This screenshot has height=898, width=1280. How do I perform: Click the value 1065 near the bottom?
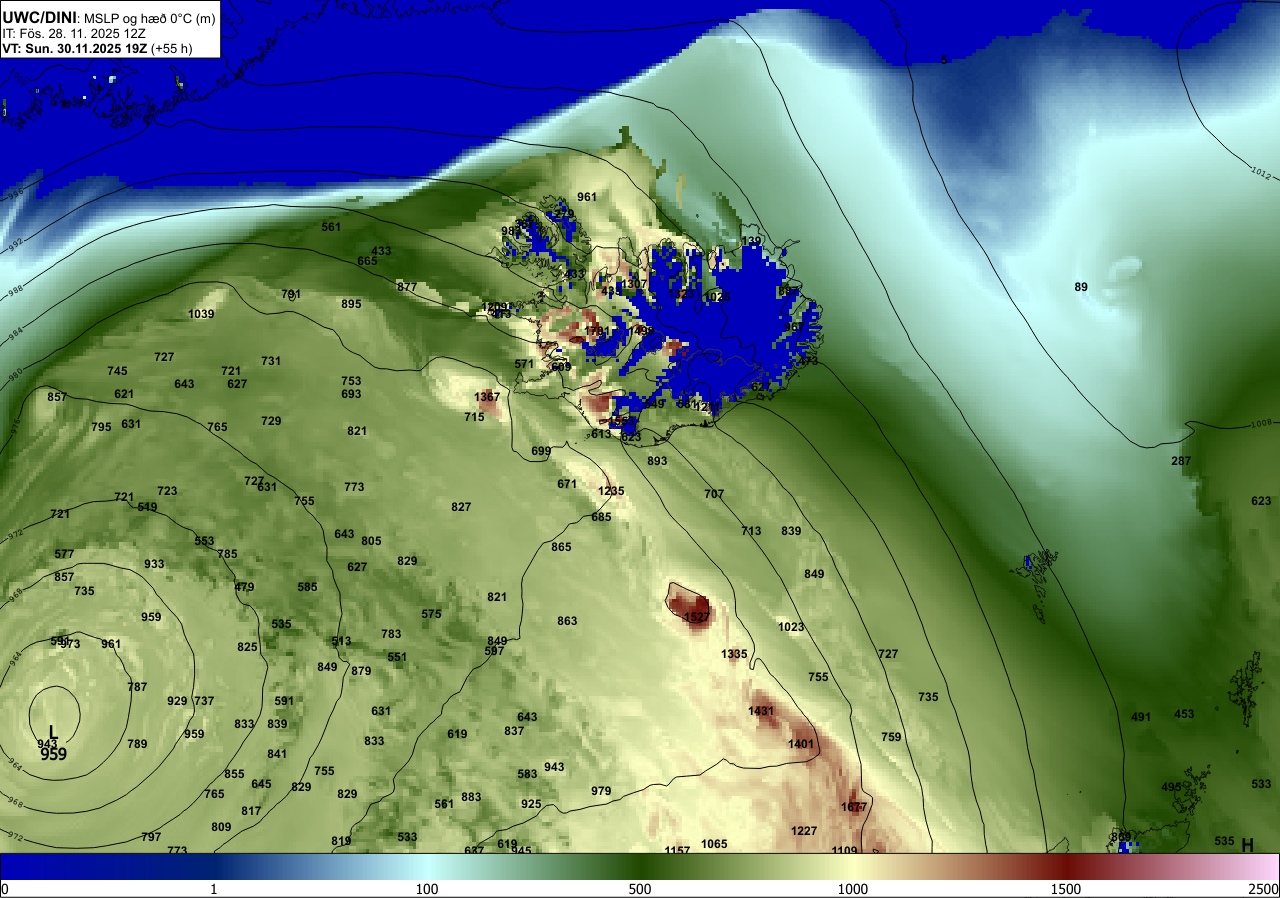(x=714, y=844)
